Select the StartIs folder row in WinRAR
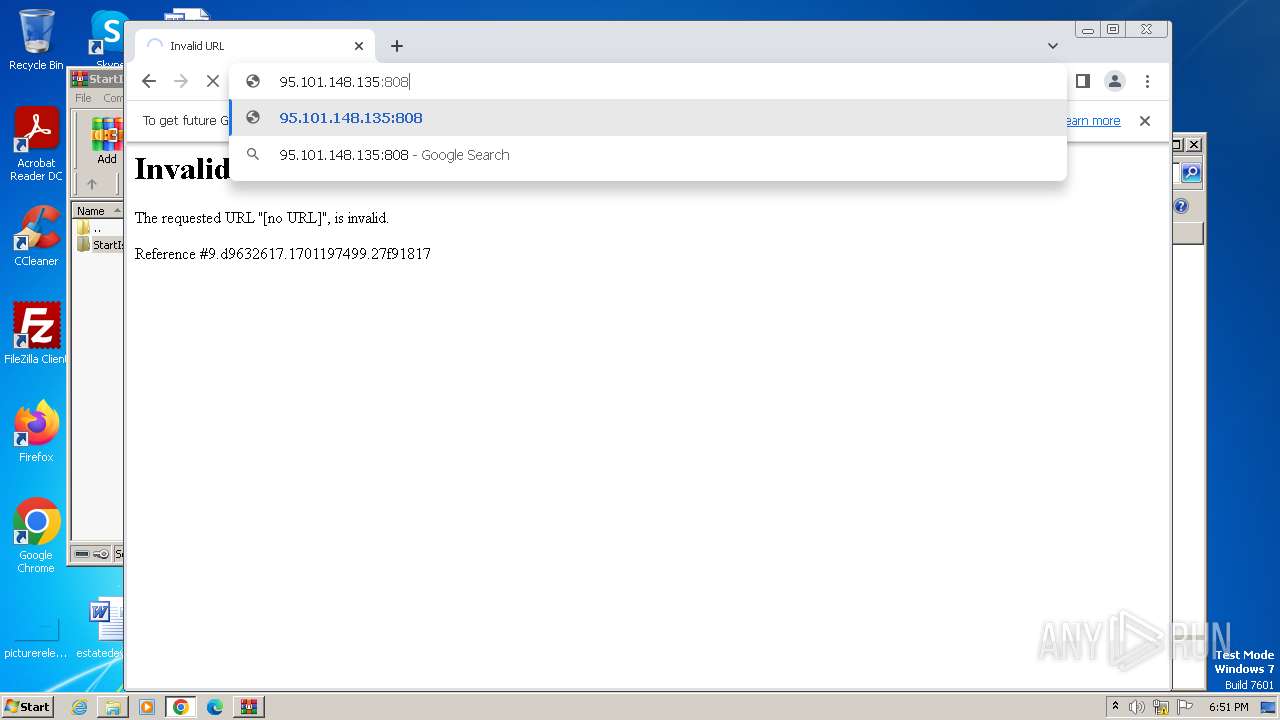 pyautogui.click(x=100, y=245)
